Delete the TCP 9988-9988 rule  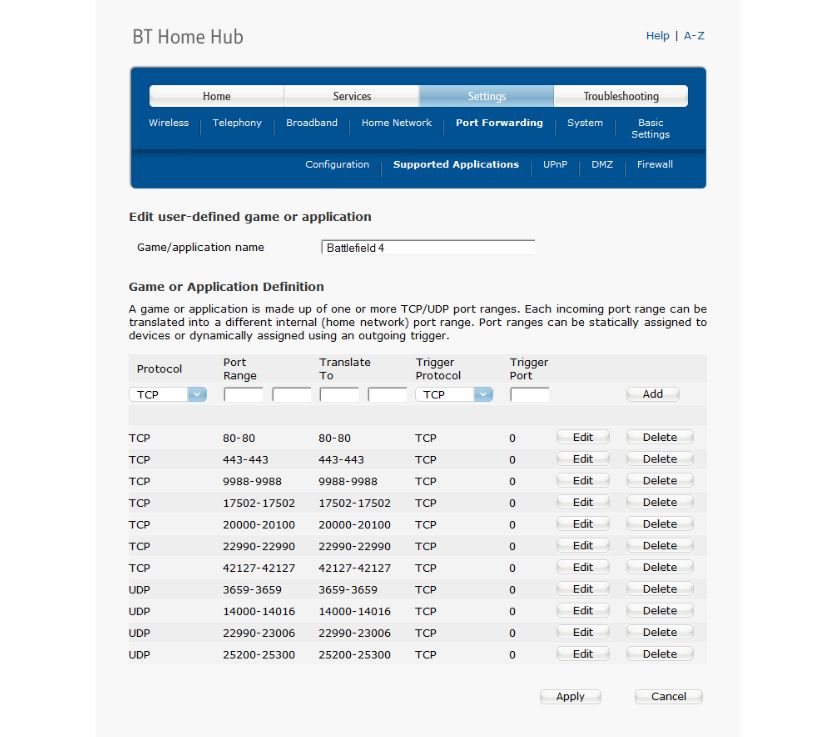pos(660,481)
